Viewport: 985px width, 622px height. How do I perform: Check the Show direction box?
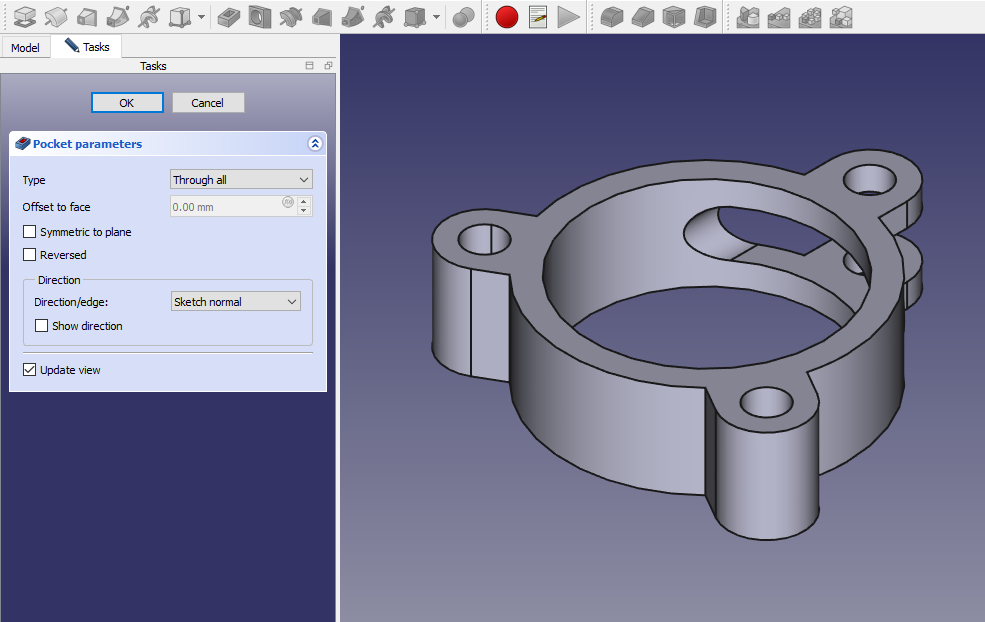42,326
